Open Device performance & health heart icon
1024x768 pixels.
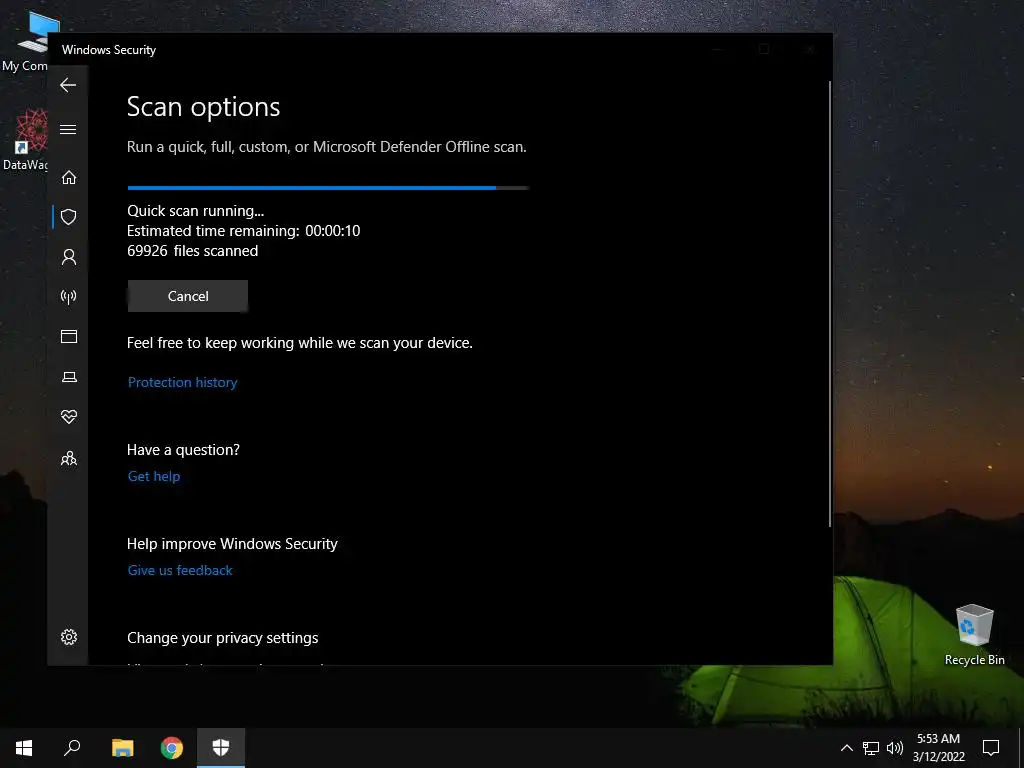[69, 417]
